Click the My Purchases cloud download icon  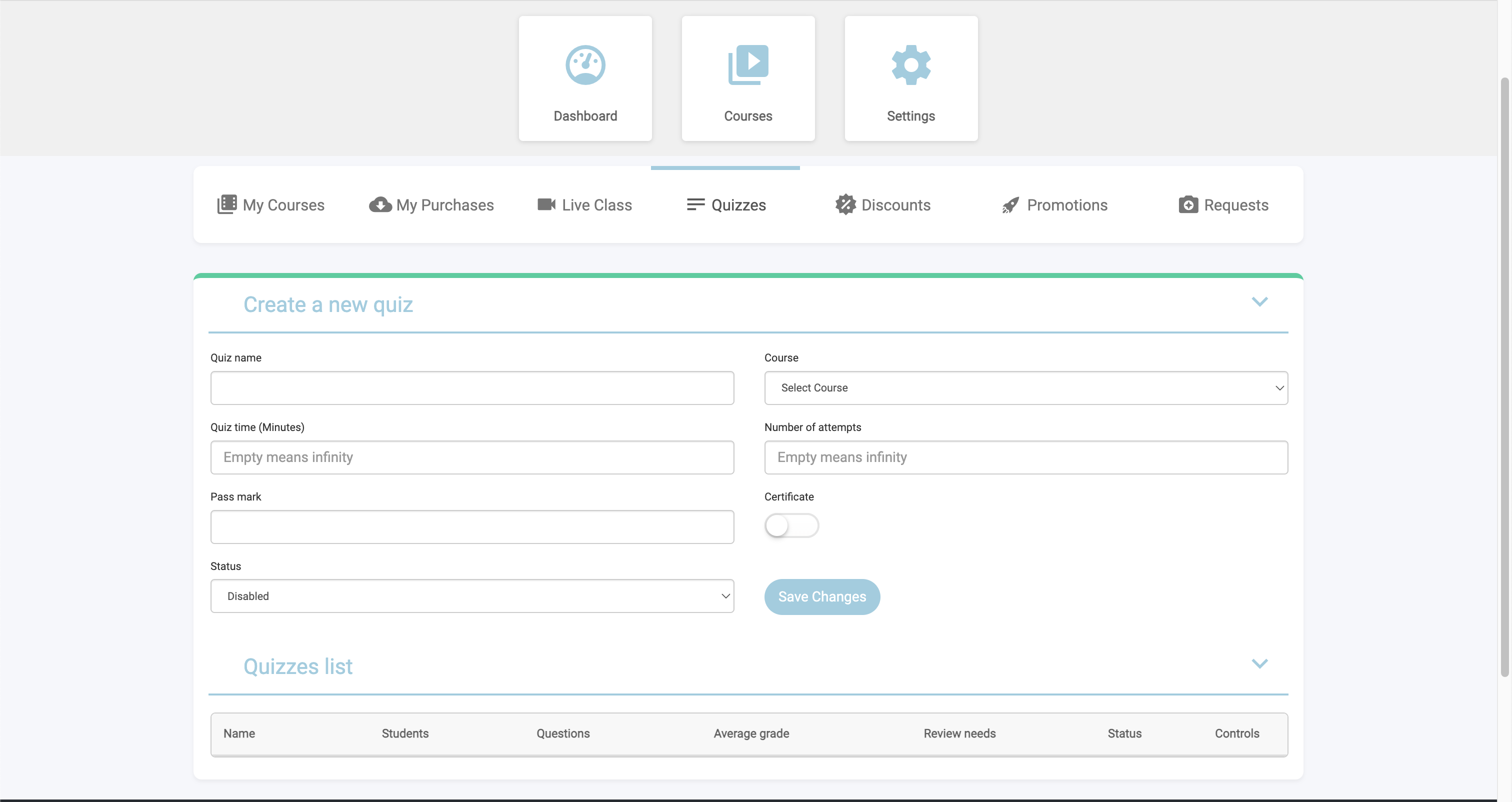point(380,204)
